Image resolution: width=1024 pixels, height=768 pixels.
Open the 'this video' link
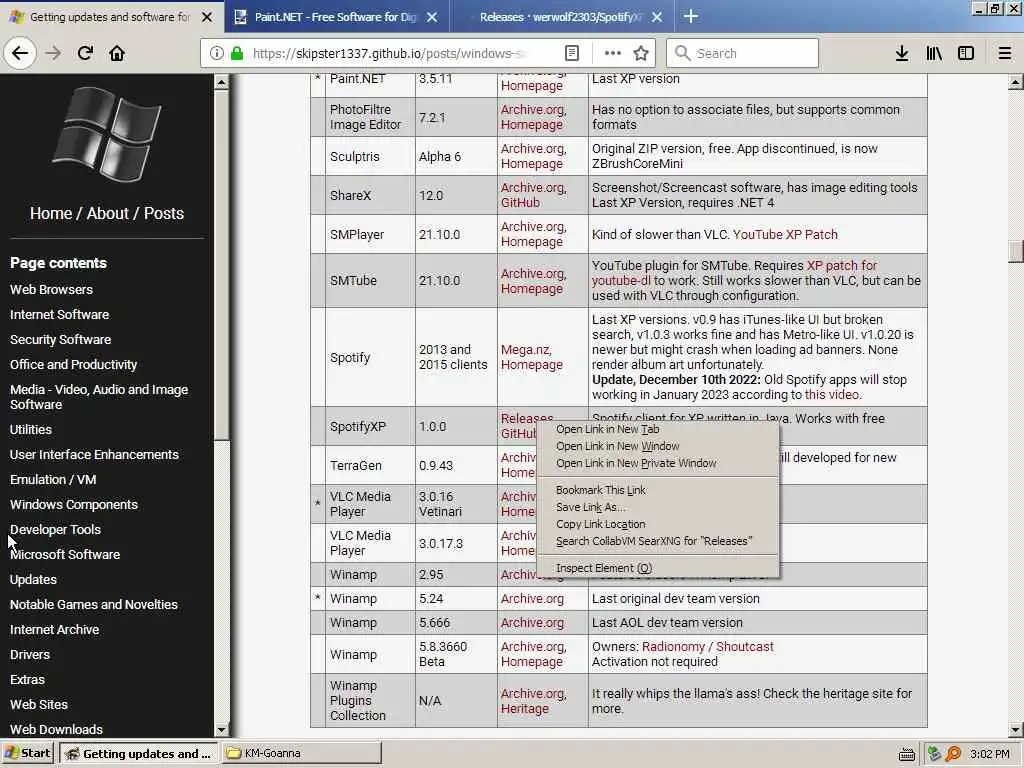point(832,394)
